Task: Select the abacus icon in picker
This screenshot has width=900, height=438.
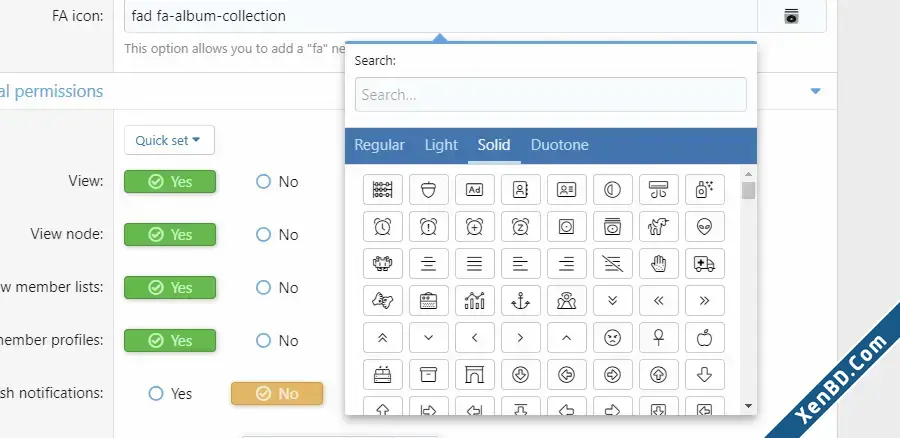Action: (383, 189)
